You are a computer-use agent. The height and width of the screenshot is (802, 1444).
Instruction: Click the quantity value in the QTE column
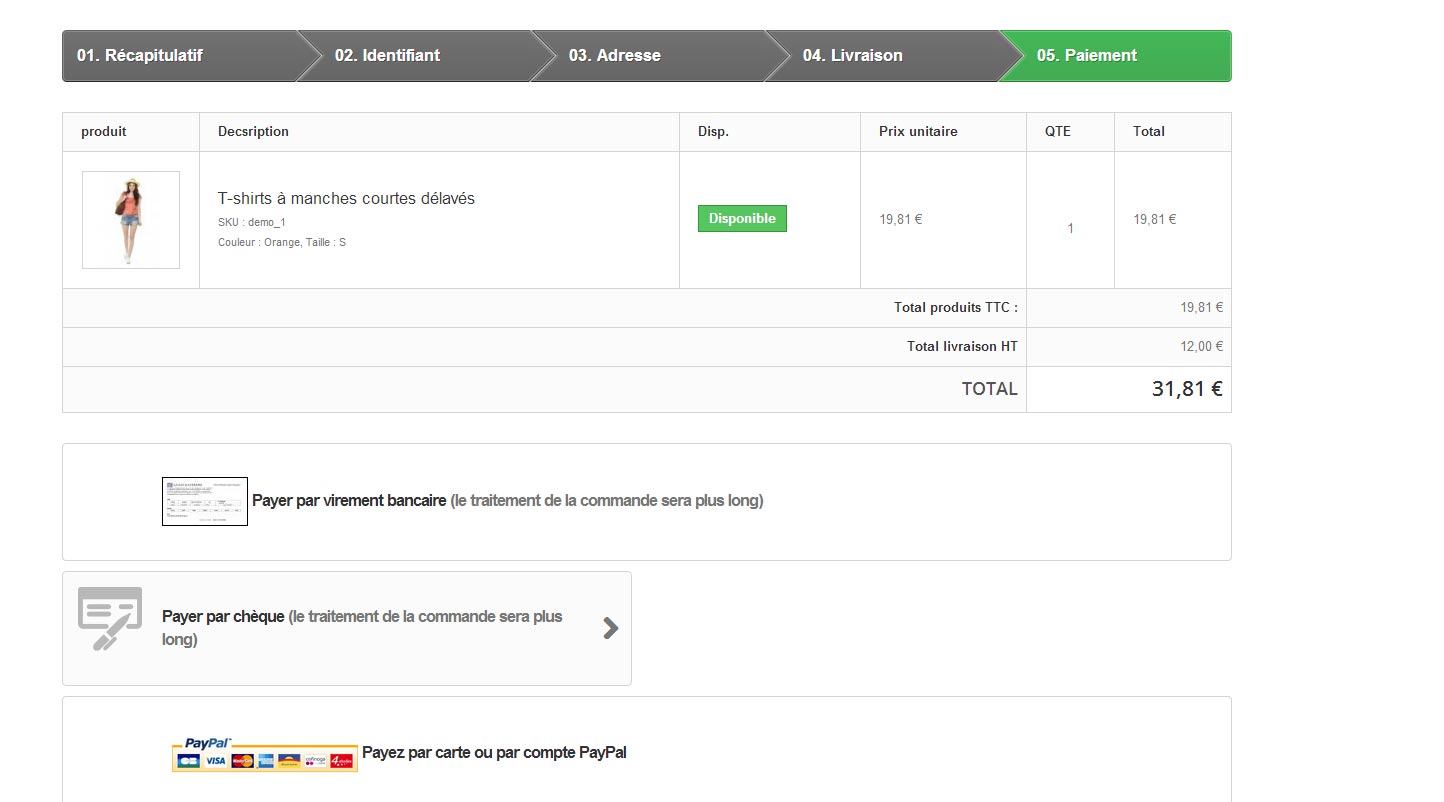[1070, 228]
